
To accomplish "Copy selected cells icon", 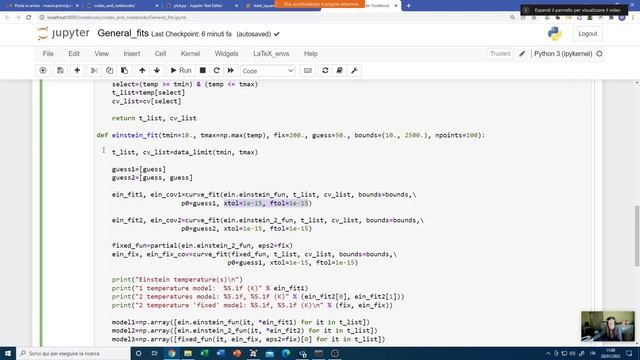I will pyautogui.click(x=109, y=71).
